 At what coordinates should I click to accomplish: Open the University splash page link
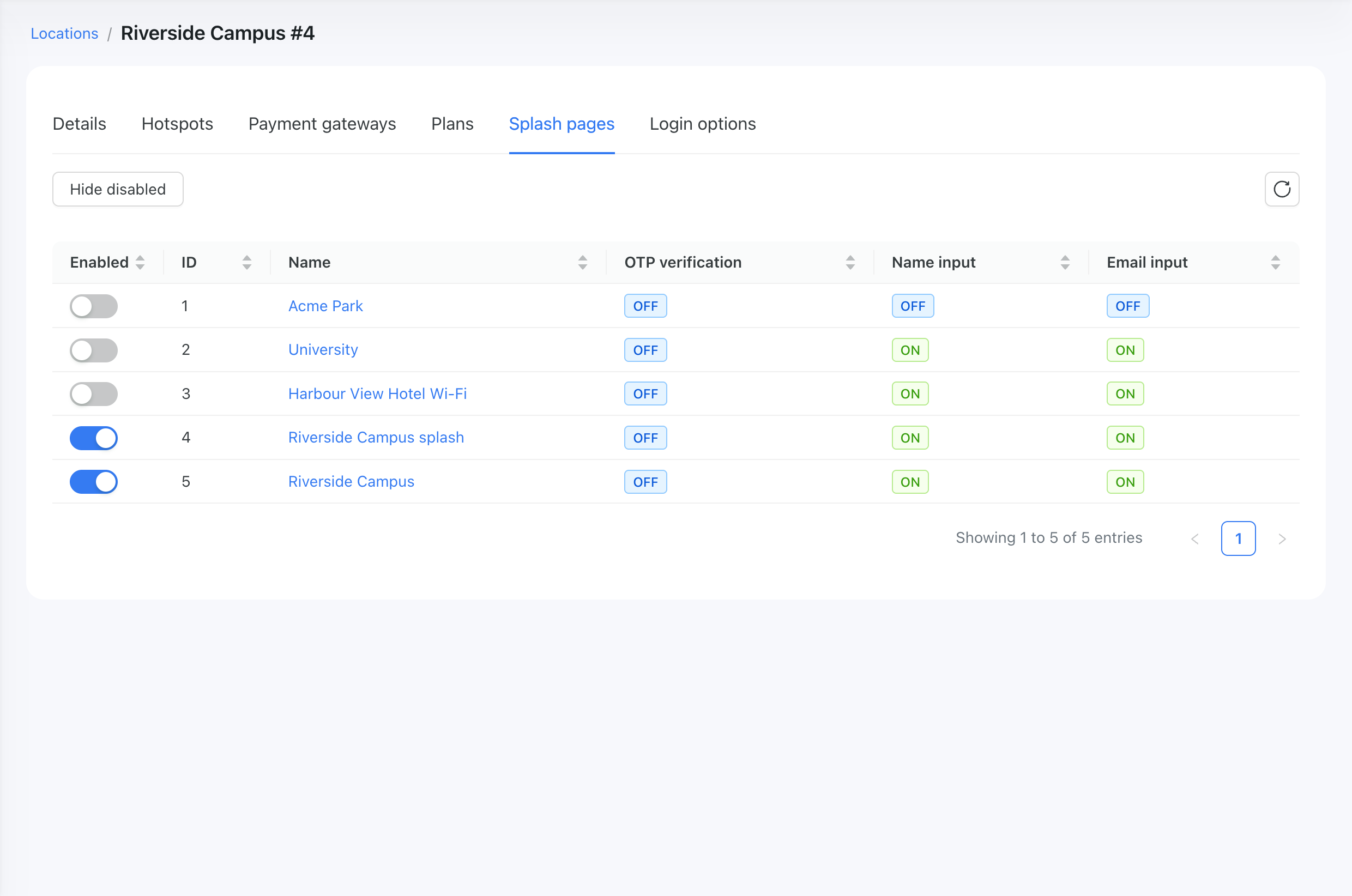[323, 350]
